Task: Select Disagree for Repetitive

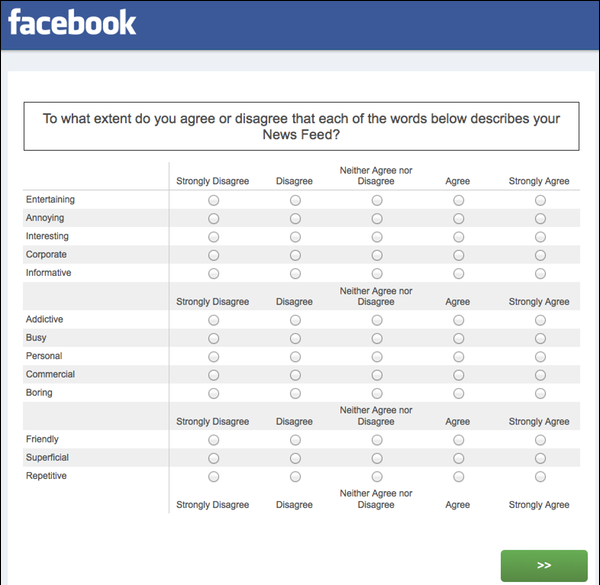Action: pyautogui.click(x=295, y=477)
